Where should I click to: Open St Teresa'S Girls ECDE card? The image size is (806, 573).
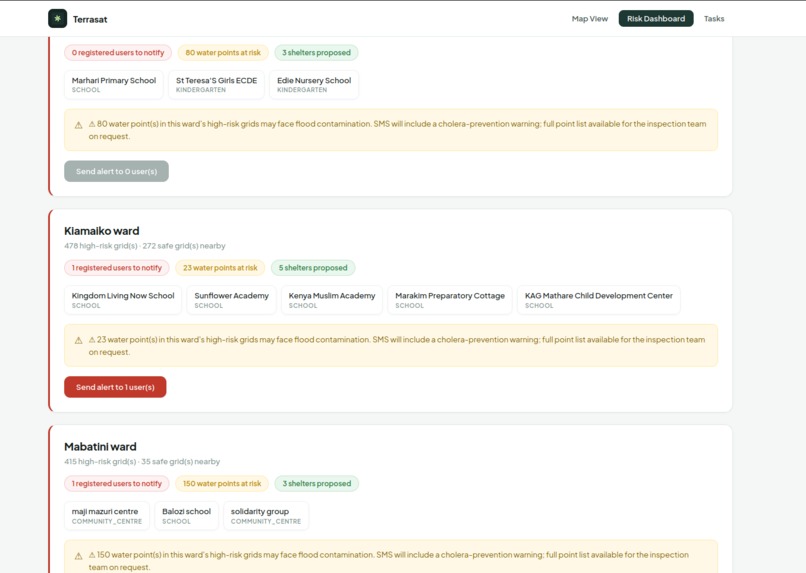(216, 84)
